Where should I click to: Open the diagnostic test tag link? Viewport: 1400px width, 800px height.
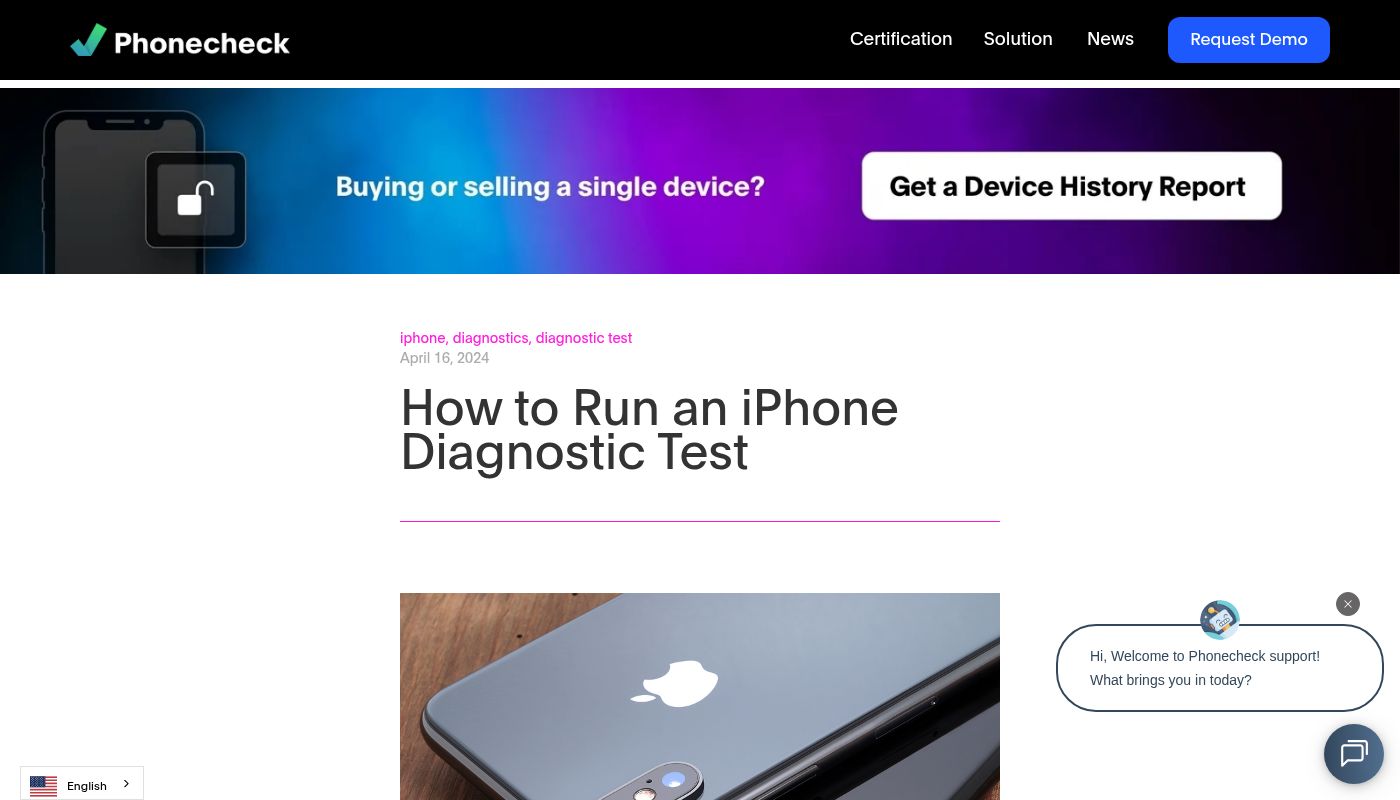[x=584, y=338]
